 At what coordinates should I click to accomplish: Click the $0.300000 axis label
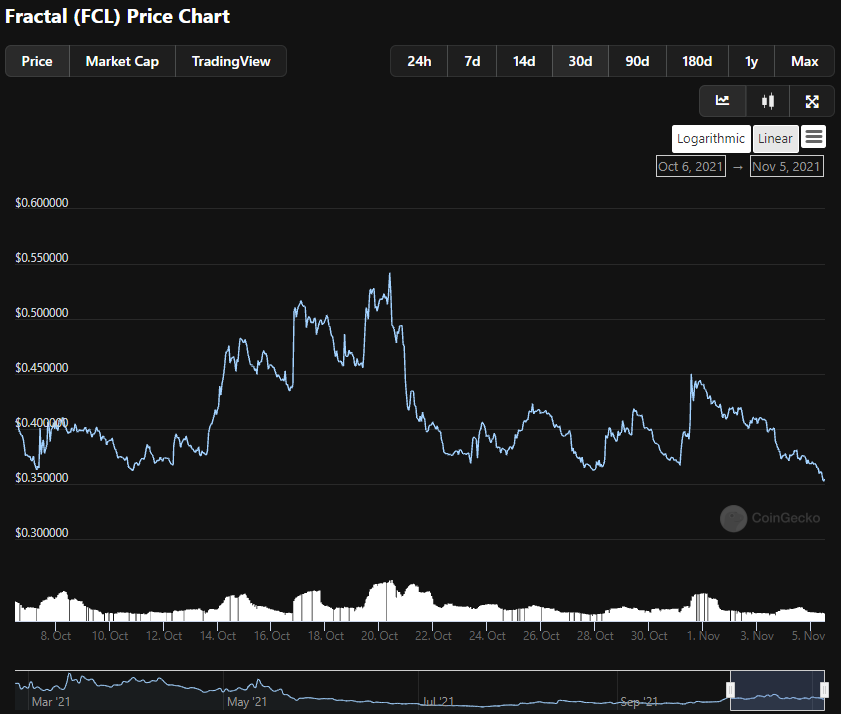(42, 533)
